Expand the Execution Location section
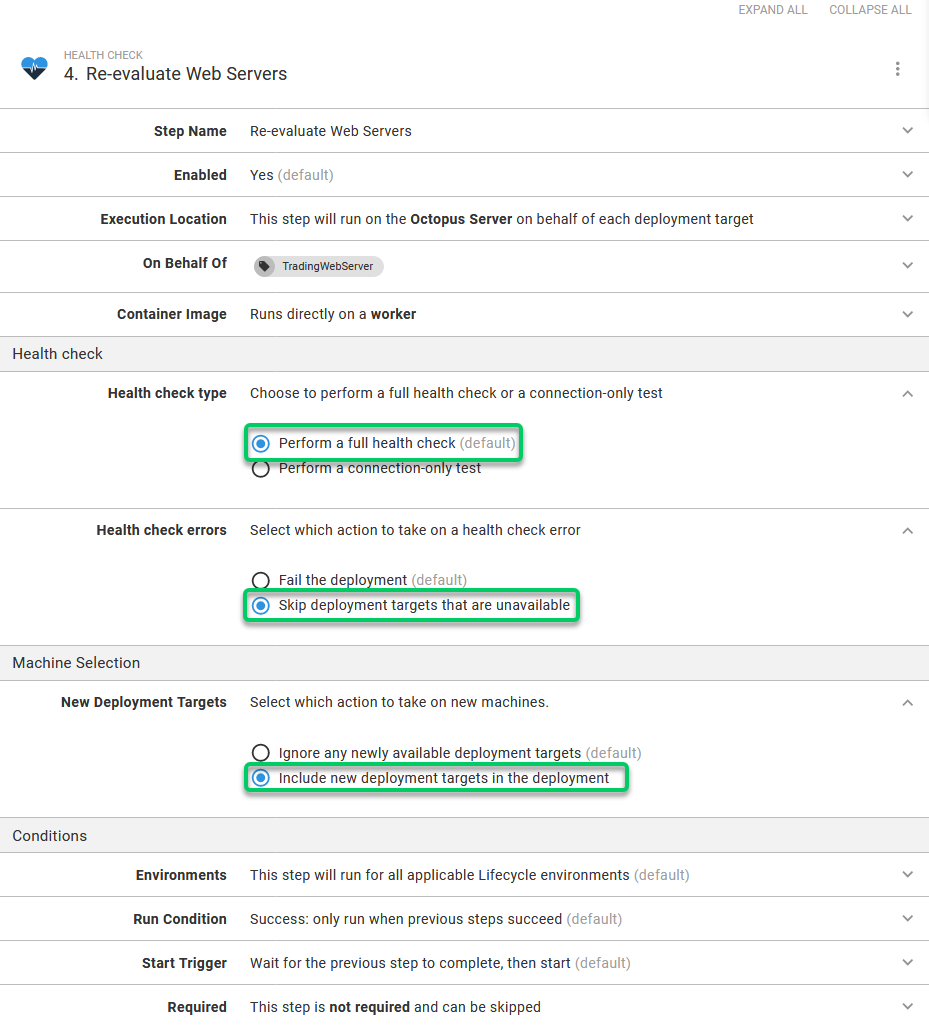 907,219
